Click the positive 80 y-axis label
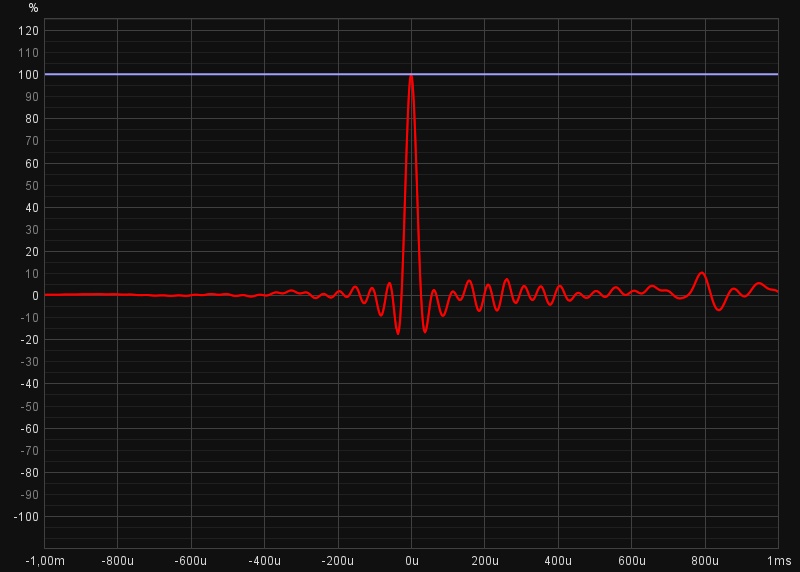This screenshot has height=572, width=800. click(x=32, y=119)
